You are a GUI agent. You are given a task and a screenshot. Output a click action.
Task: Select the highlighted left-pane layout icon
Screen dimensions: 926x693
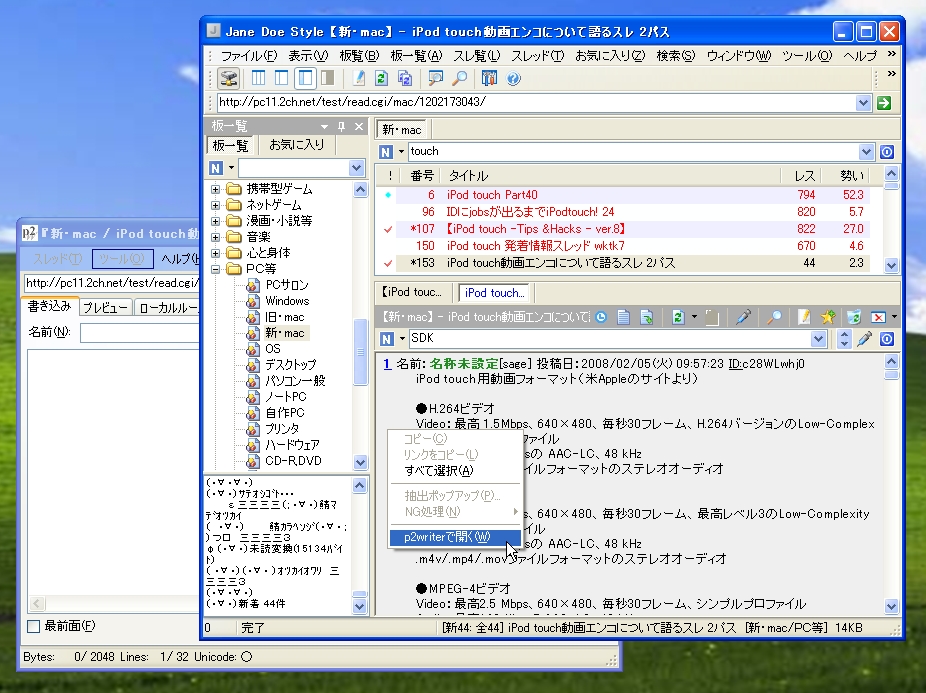(305, 79)
